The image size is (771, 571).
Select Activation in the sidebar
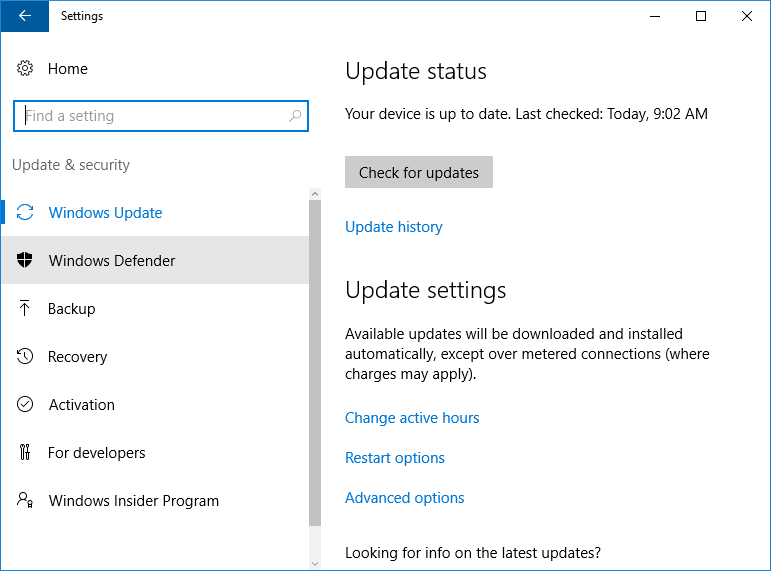[155, 404]
